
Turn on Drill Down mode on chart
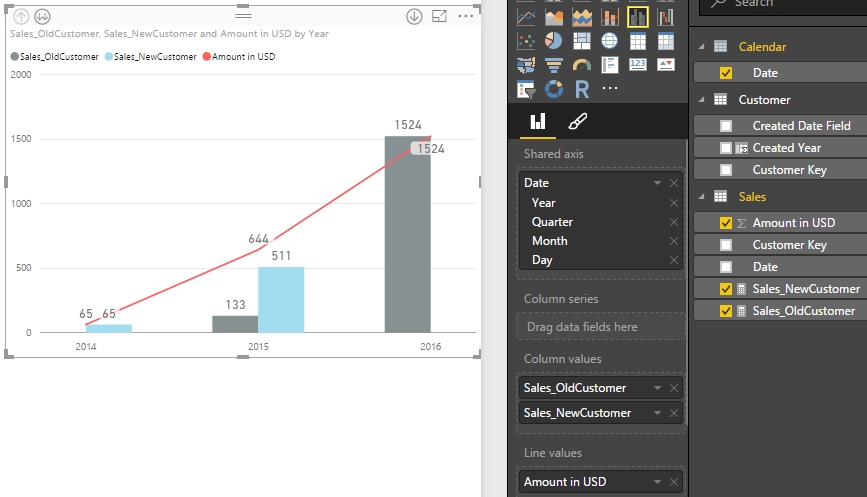tap(414, 17)
